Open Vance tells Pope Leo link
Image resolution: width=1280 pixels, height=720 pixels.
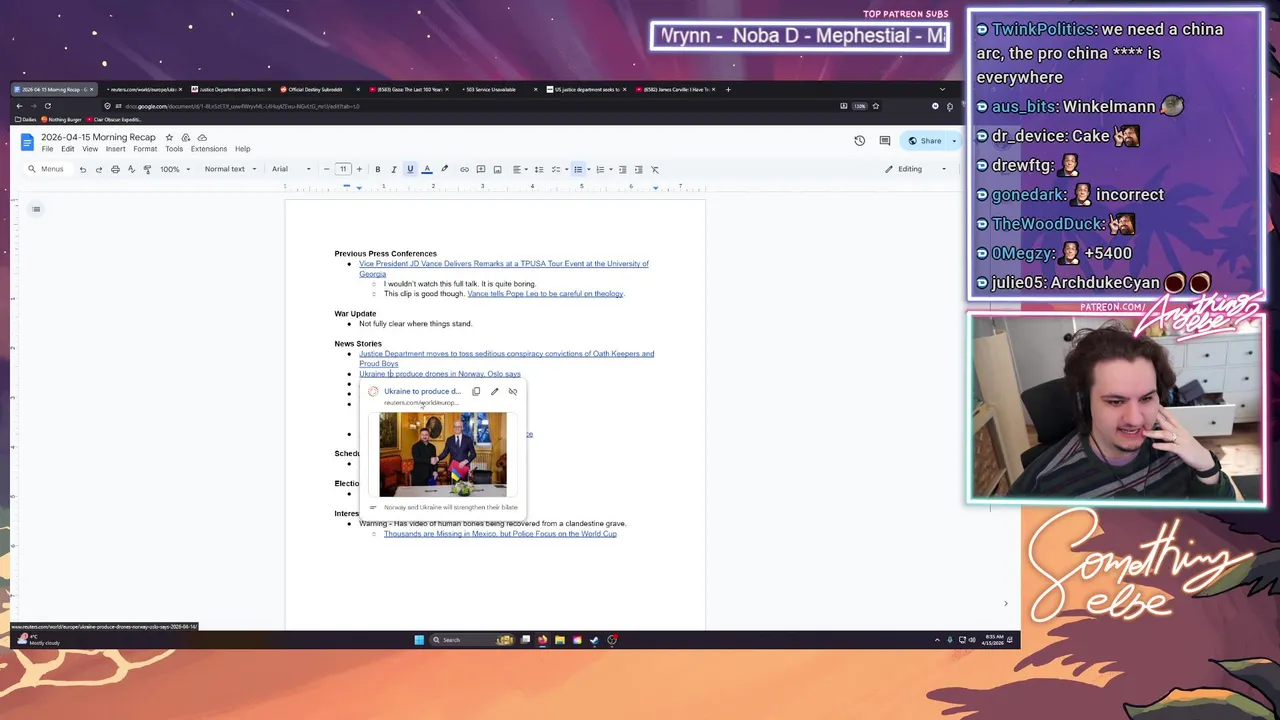tap(545, 294)
